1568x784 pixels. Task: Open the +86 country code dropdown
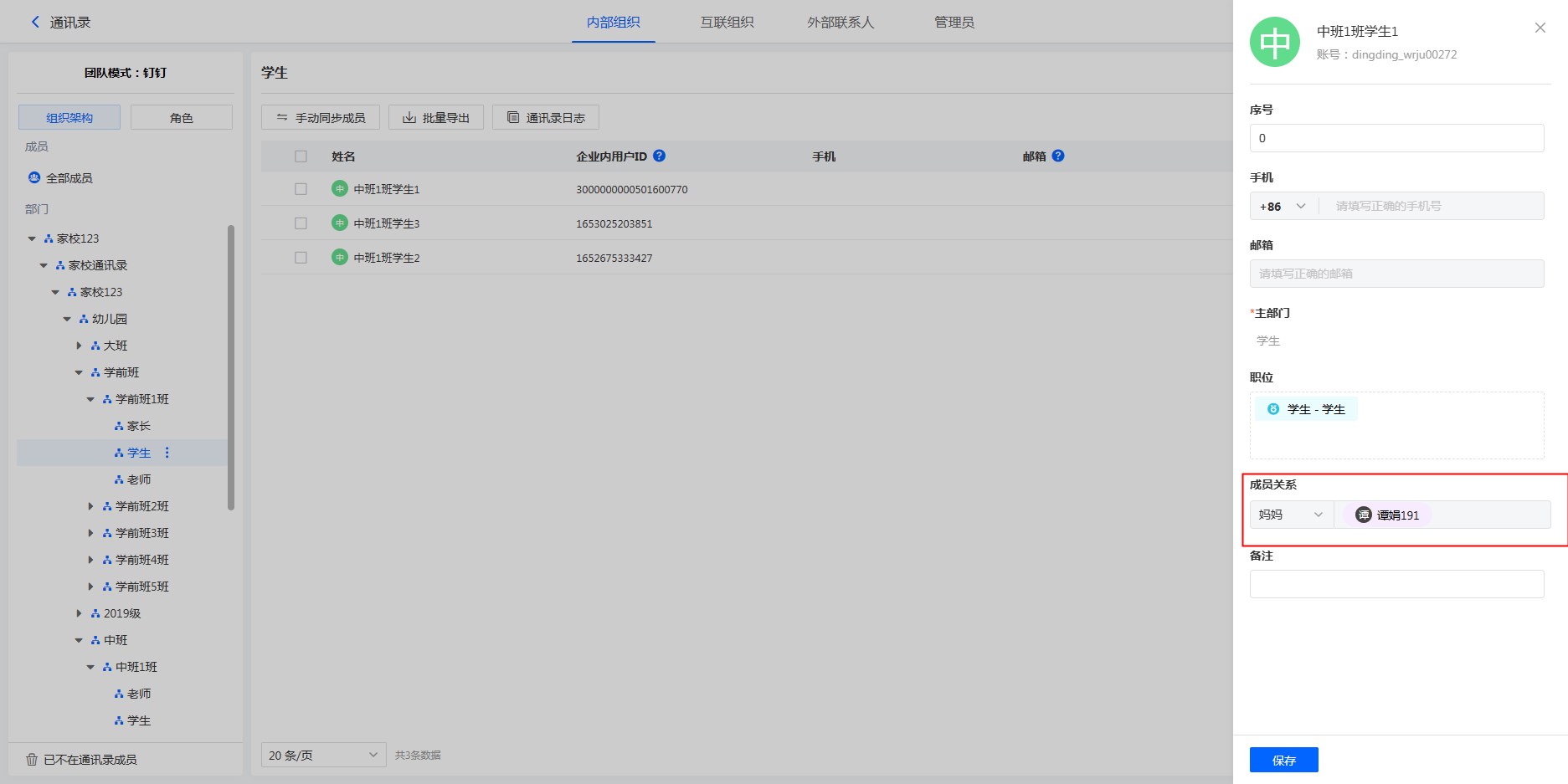tap(1283, 207)
